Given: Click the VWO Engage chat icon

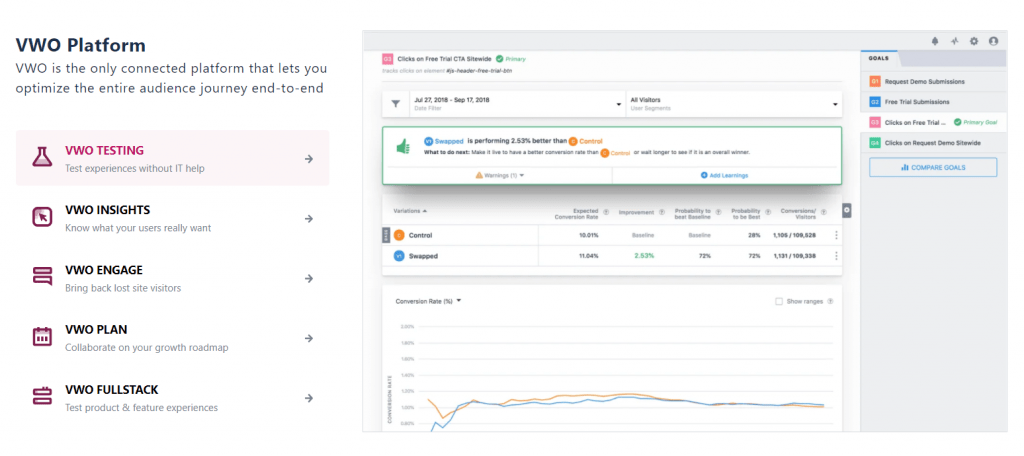Looking at the screenshot, I should point(42,277).
